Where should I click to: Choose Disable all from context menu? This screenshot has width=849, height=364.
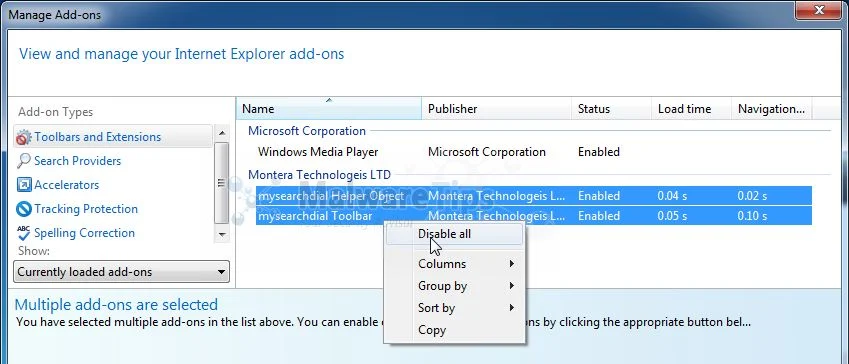click(454, 234)
